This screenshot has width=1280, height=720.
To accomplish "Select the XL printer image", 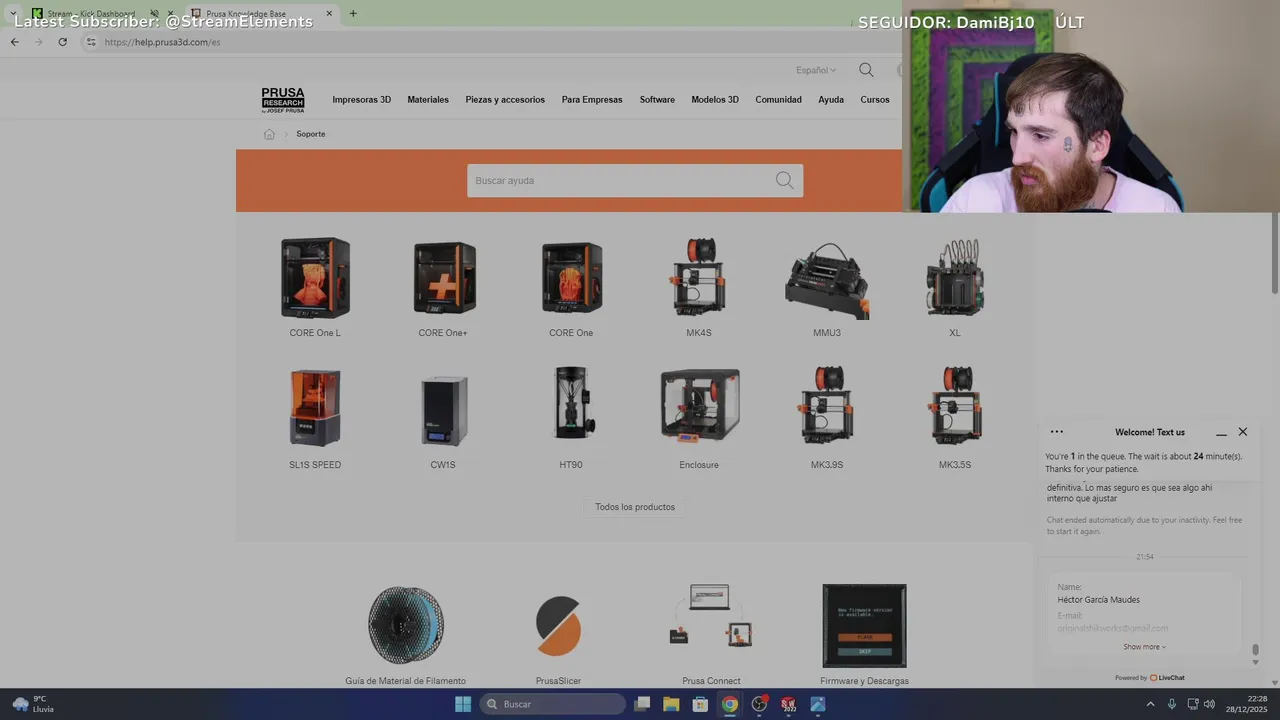I will pyautogui.click(x=955, y=278).
